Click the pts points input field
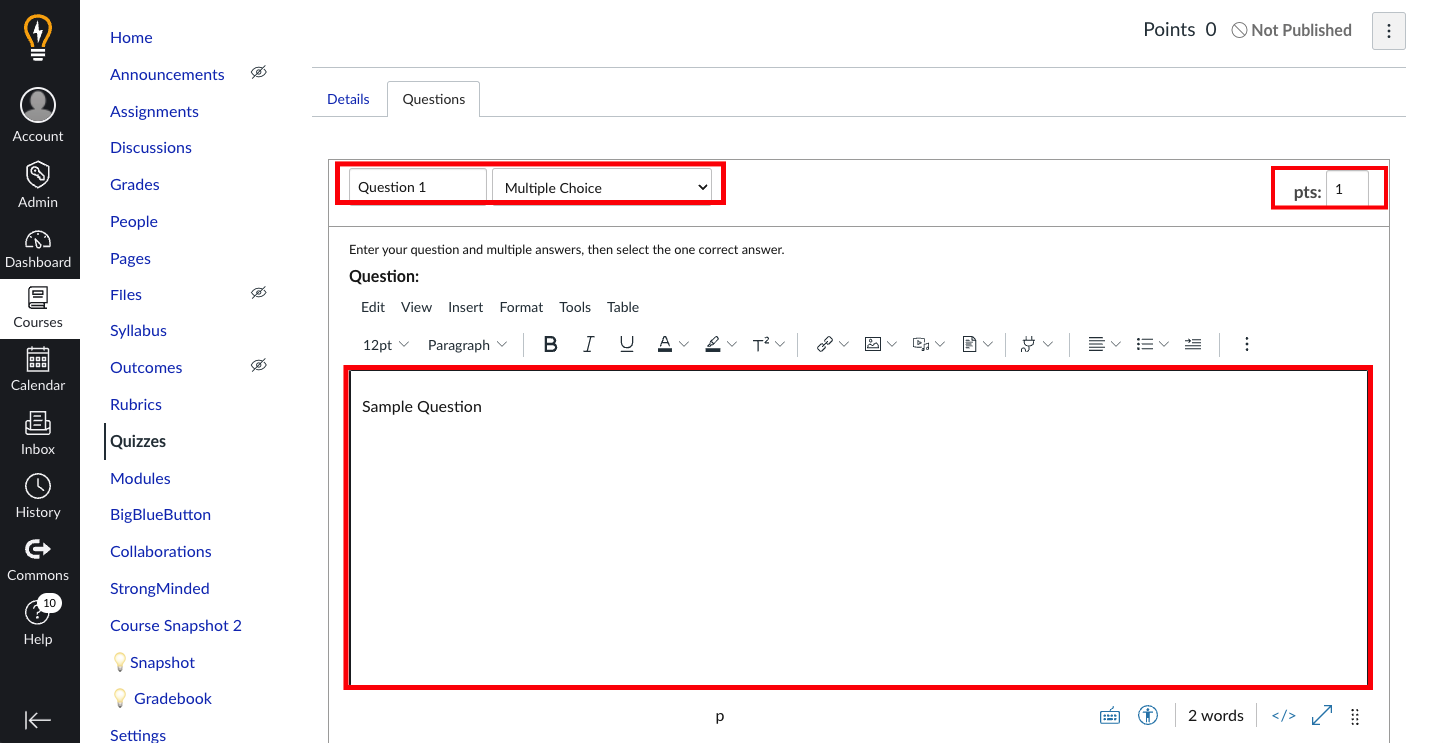Image resolution: width=1443 pixels, height=743 pixels. tap(1346, 189)
